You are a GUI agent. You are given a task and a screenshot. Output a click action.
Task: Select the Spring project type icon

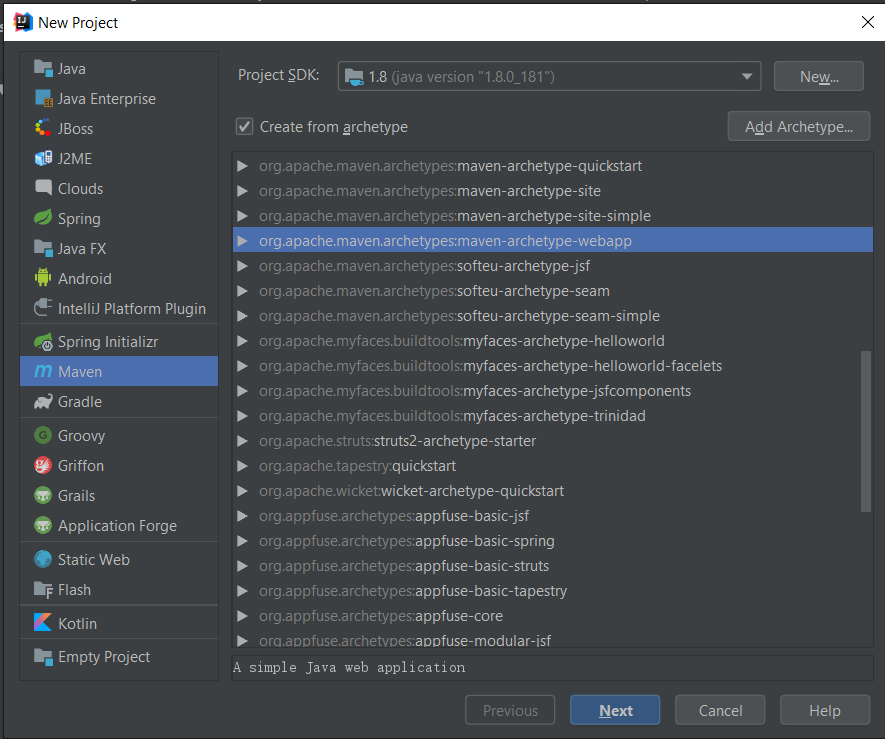tap(42, 219)
